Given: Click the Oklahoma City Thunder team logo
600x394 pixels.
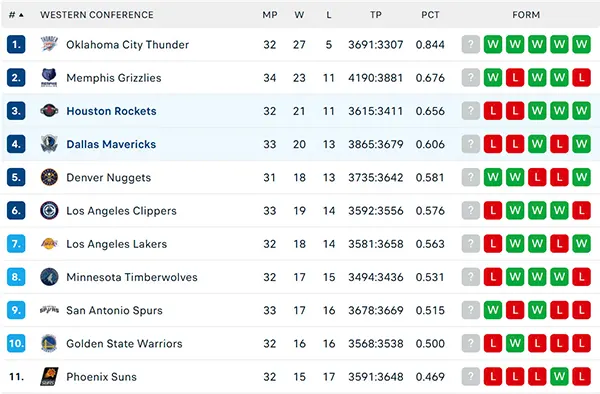Looking at the screenshot, I should coord(49,44).
